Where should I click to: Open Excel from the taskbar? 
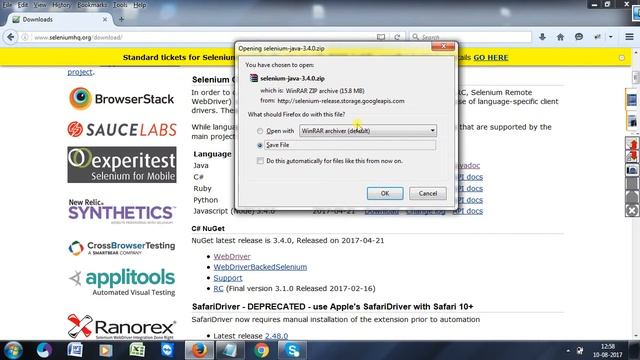(137, 350)
